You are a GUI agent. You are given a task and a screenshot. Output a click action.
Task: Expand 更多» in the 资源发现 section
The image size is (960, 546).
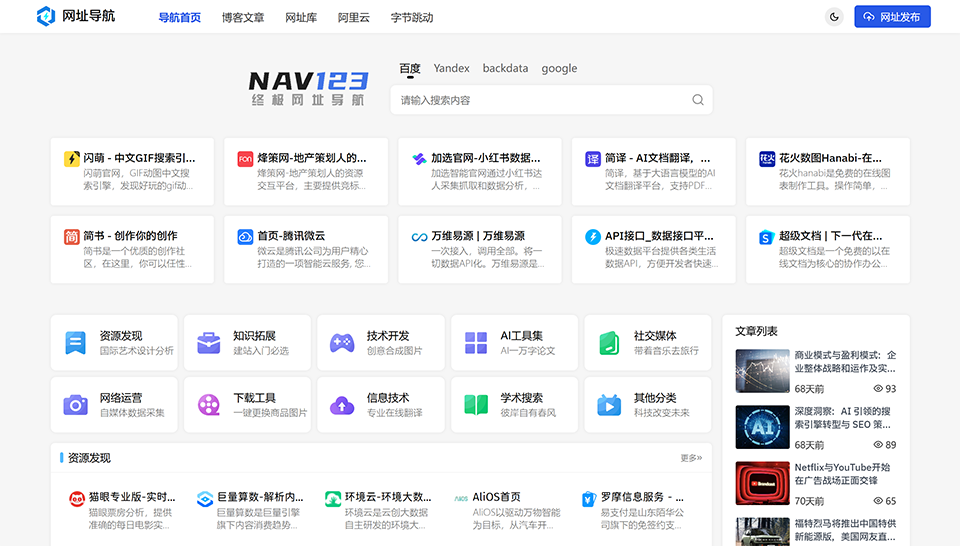(x=691, y=458)
